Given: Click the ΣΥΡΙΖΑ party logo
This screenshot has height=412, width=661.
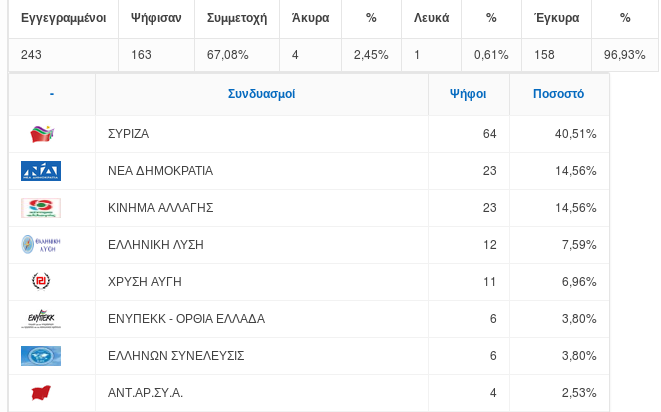Looking at the screenshot, I should pos(41,134).
